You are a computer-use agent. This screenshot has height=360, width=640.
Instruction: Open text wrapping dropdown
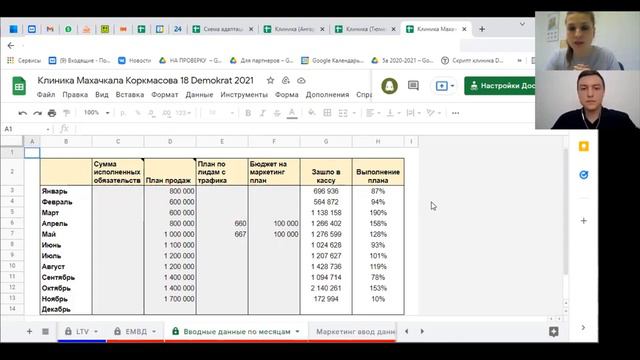[x=413, y=113]
